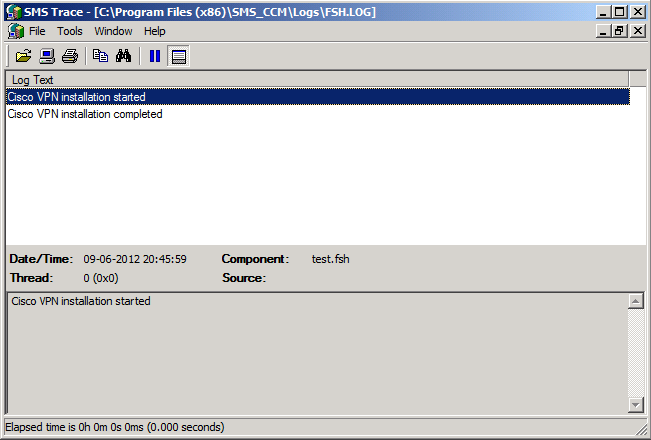The width and height of the screenshot is (651, 440).
Task: Click the Copy to clipboard icon
Action: (100, 56)
